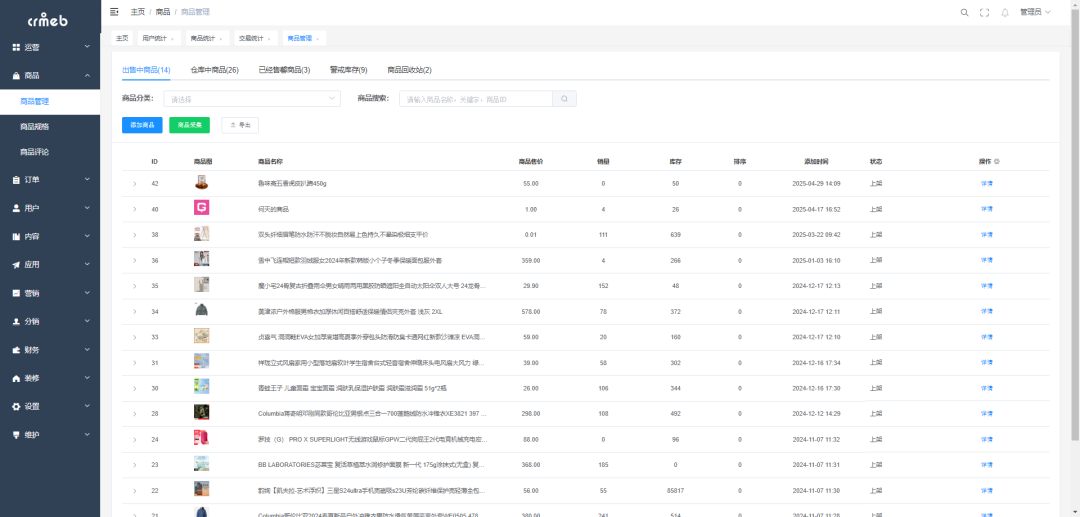1080x517 pixels.
Task: Click the settings gear beside the 操作 column header
Action: coord(997,161)
